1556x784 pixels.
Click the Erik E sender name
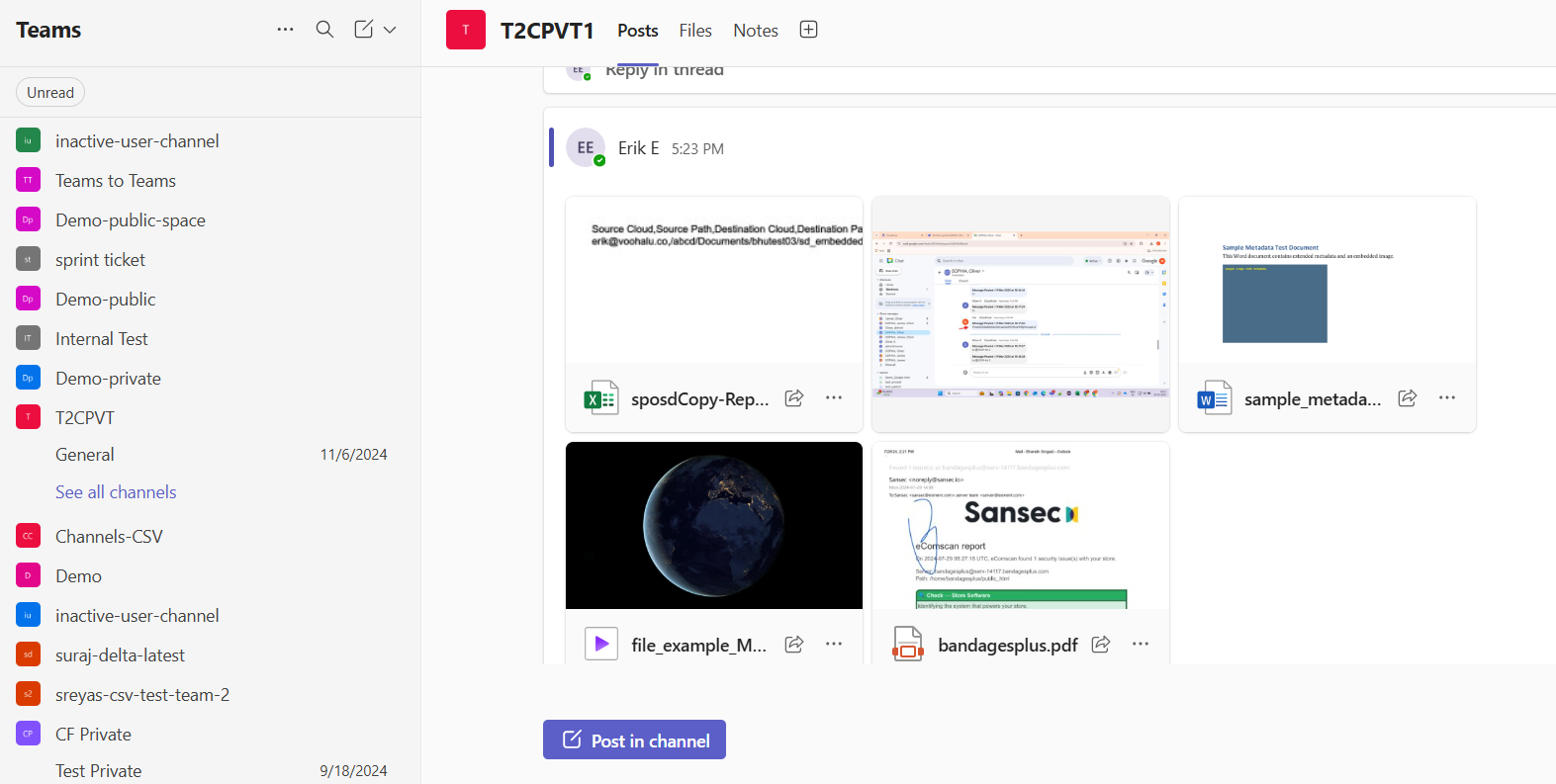point(639,148)
